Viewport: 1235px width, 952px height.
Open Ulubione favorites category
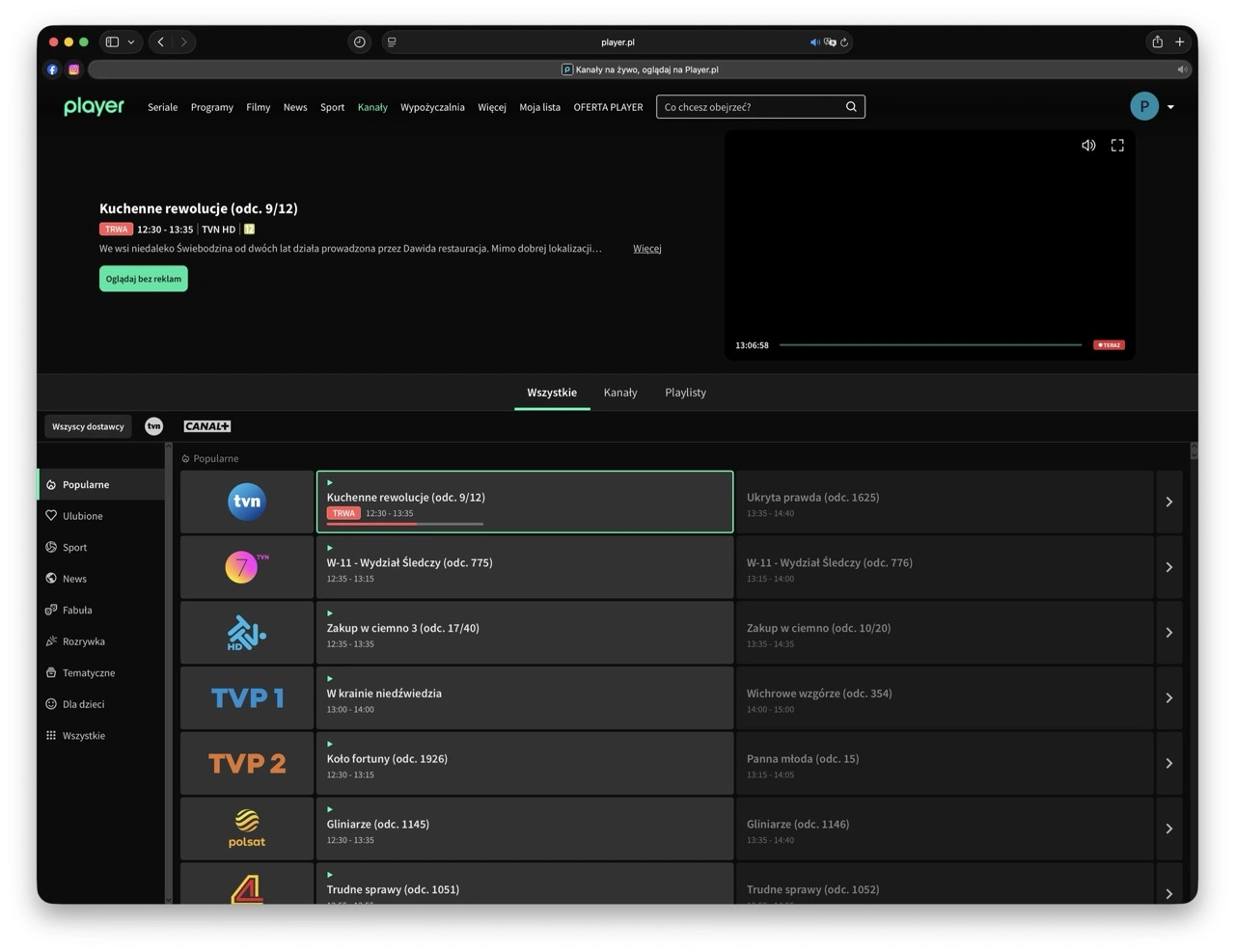coord(82,516)
